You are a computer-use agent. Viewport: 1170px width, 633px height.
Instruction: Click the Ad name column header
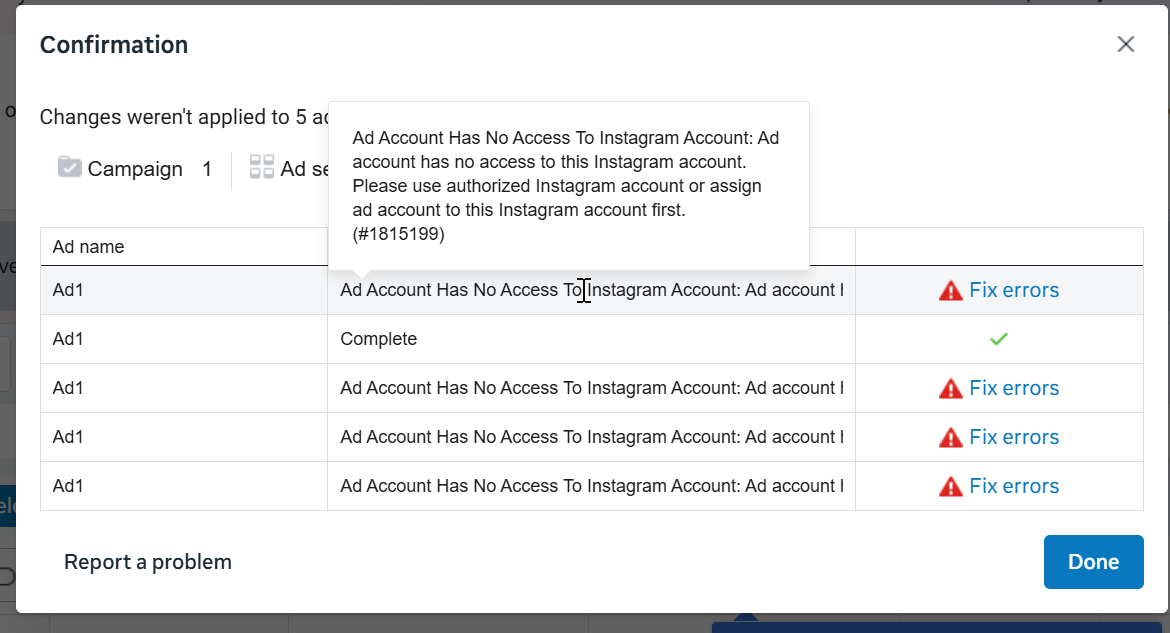coord(89,247)
